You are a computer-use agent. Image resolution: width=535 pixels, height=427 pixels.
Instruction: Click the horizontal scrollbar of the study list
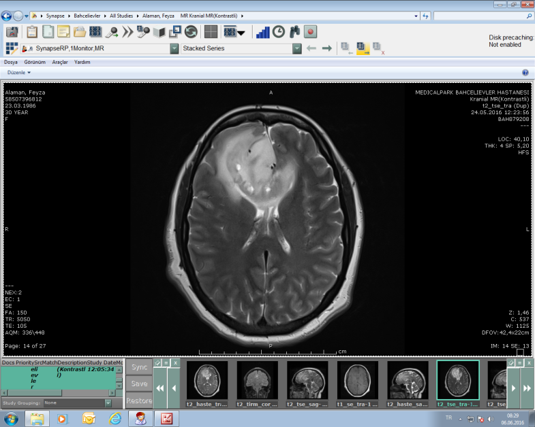pyautogui.click(x=58, y=393)
